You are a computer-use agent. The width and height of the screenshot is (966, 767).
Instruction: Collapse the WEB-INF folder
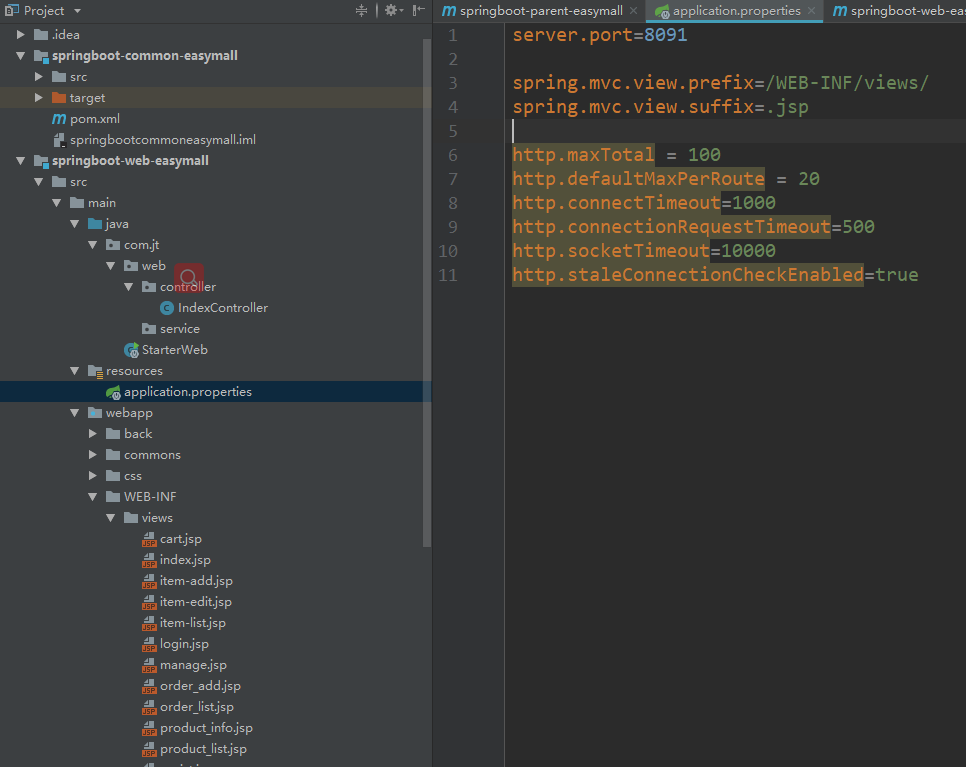92,497
